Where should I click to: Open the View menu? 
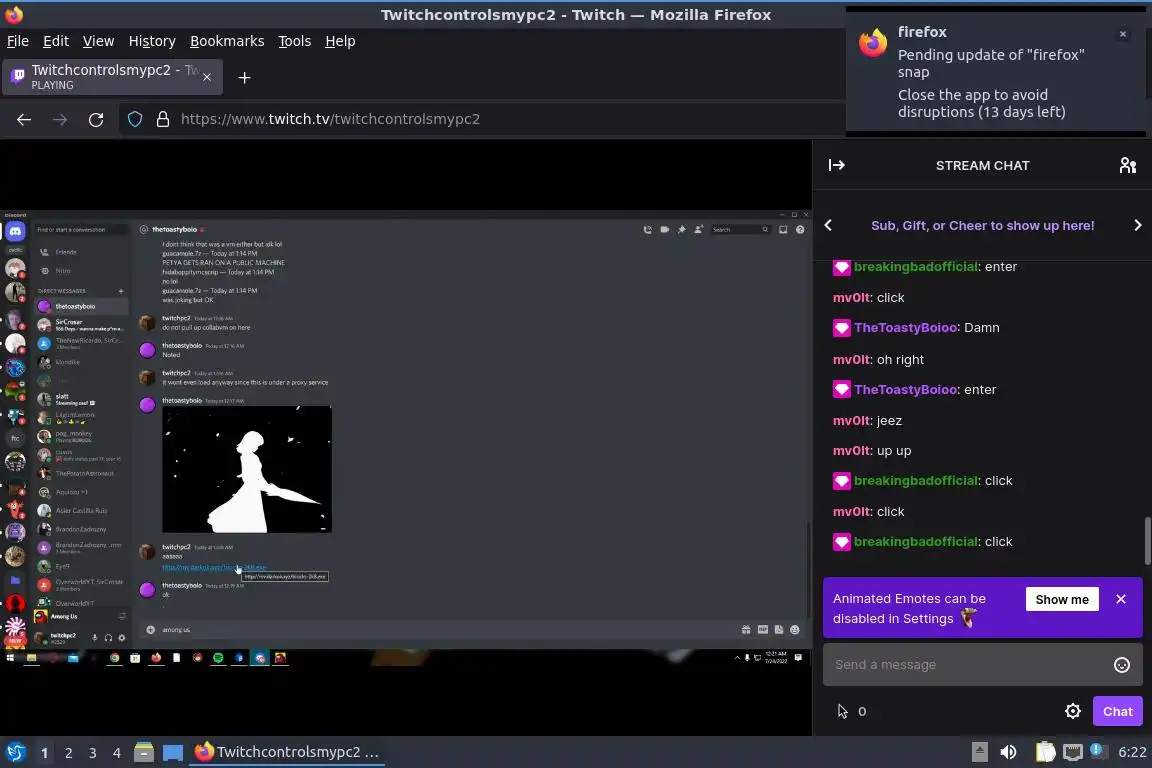[98, 41]
